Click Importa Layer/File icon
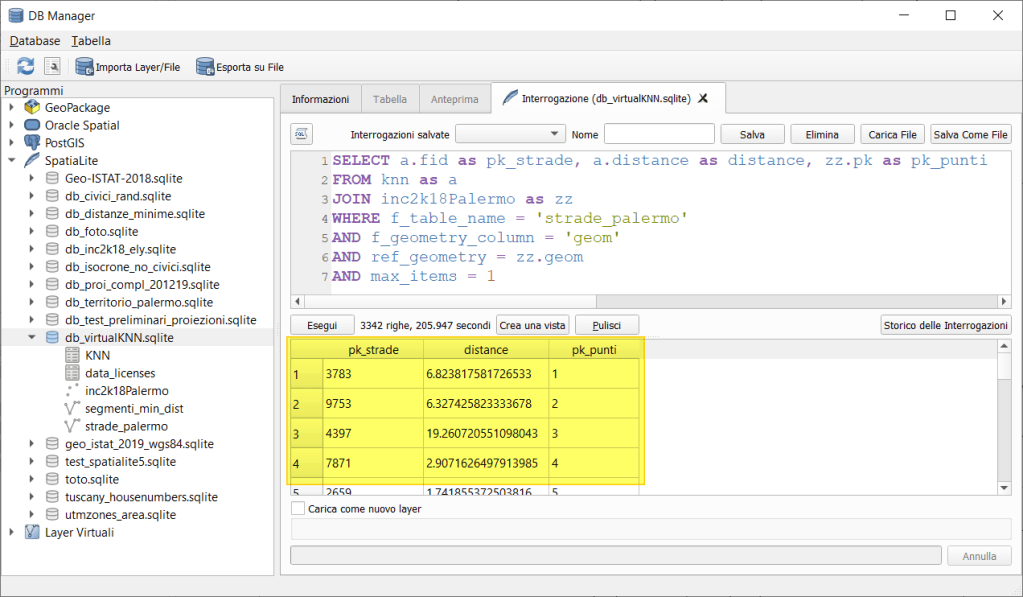Screen dimensions: 1023x597 (x=85, y=66)
